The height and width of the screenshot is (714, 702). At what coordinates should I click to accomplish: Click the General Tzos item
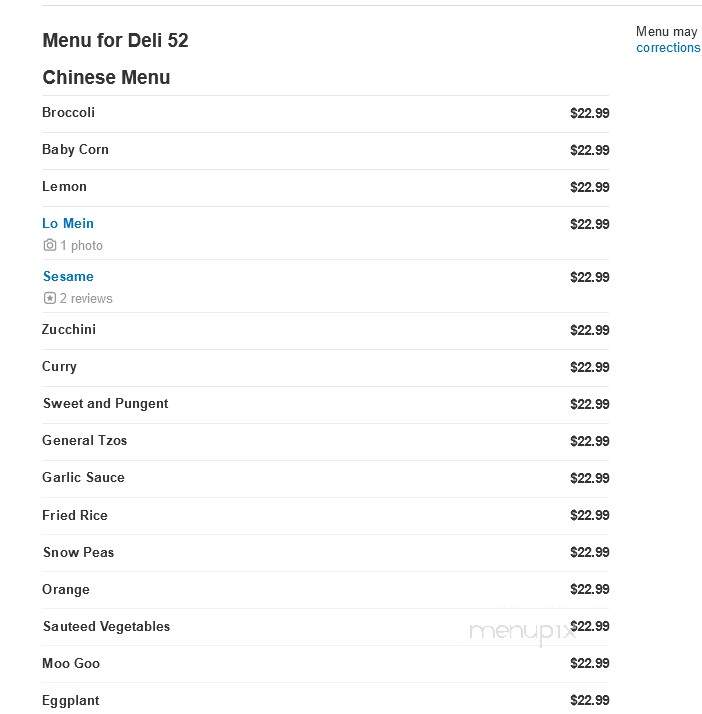85,440
